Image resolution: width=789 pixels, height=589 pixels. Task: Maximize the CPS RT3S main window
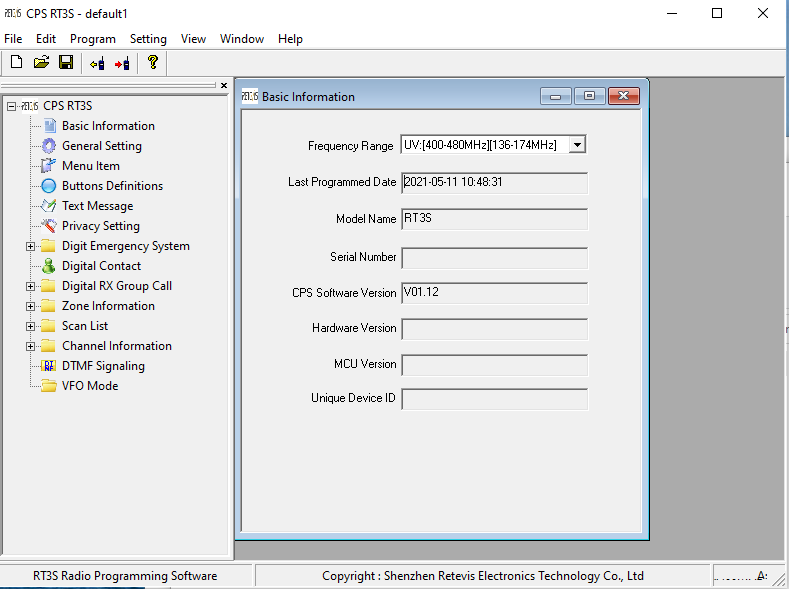click(717, 13)
